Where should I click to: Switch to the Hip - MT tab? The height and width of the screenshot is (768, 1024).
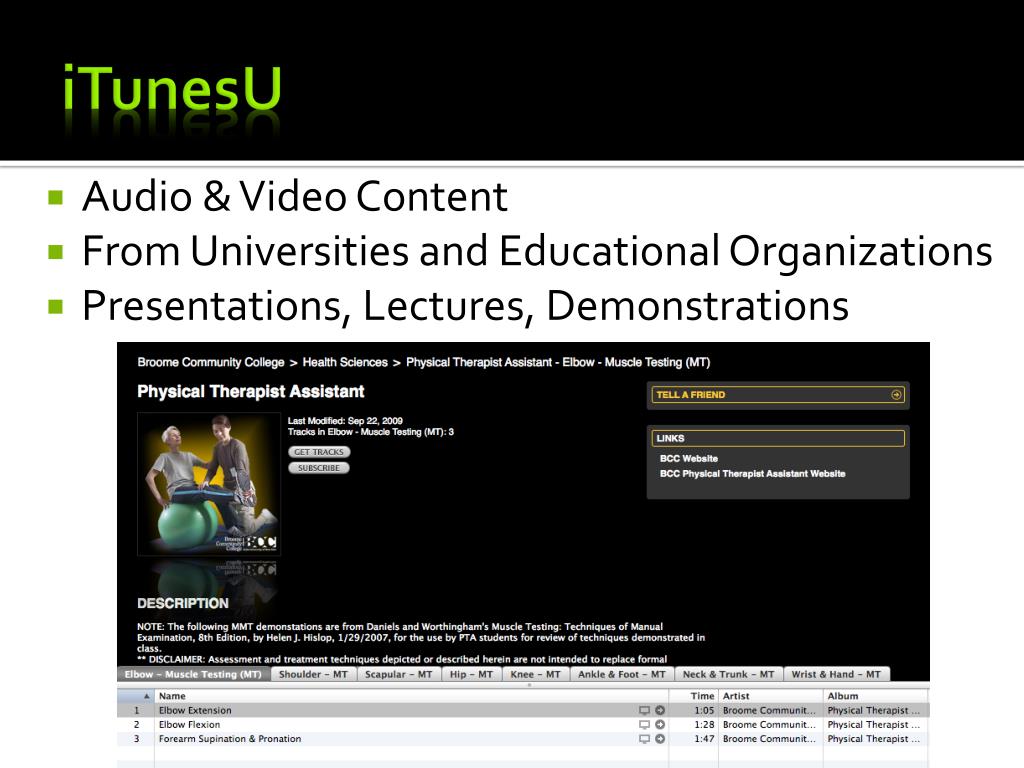coord(472,674)
